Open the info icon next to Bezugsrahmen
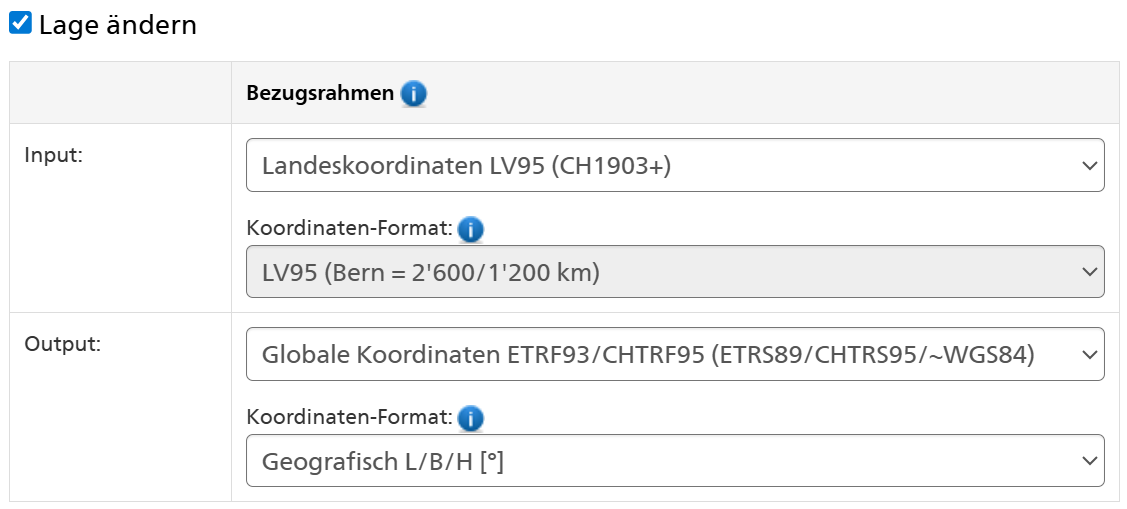The height and width of the screenshot is (509, 1127). click(413, 94)
